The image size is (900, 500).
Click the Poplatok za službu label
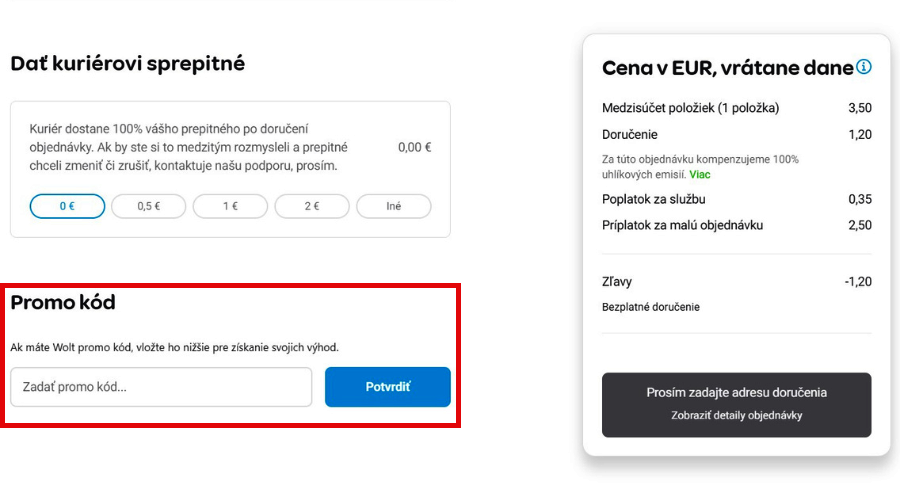tap(654, 199)
